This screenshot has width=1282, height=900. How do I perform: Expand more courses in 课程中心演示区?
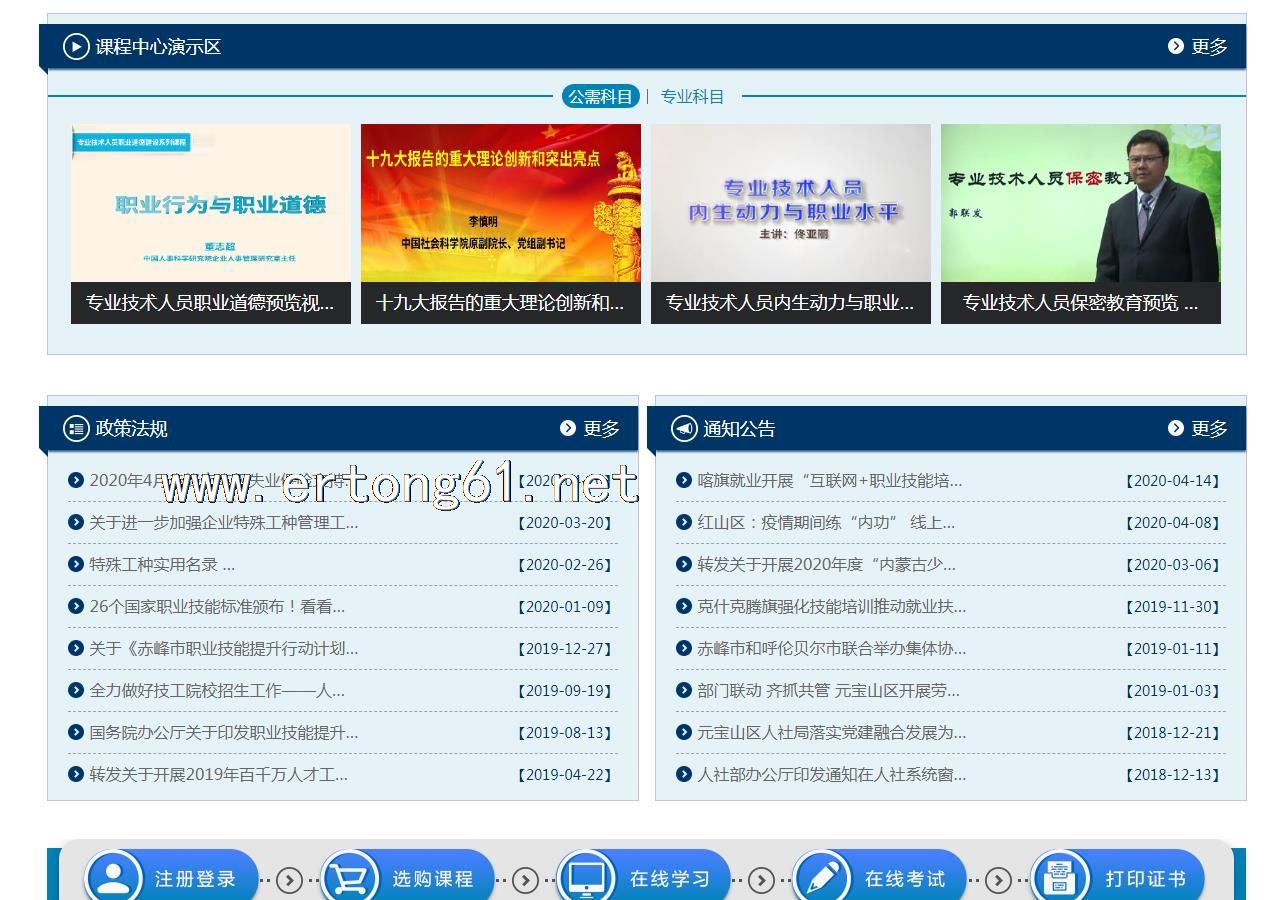click(1197, 47)
